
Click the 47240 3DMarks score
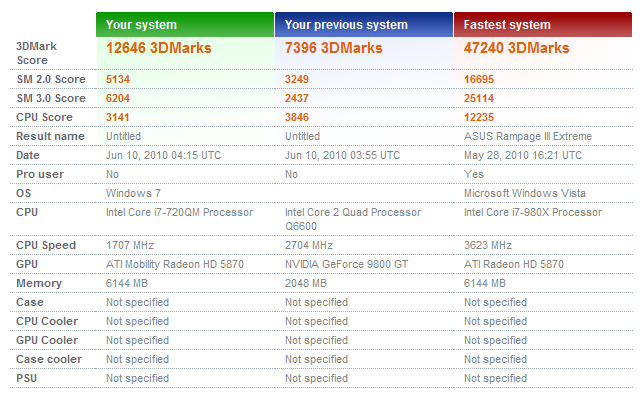(516, 48)
